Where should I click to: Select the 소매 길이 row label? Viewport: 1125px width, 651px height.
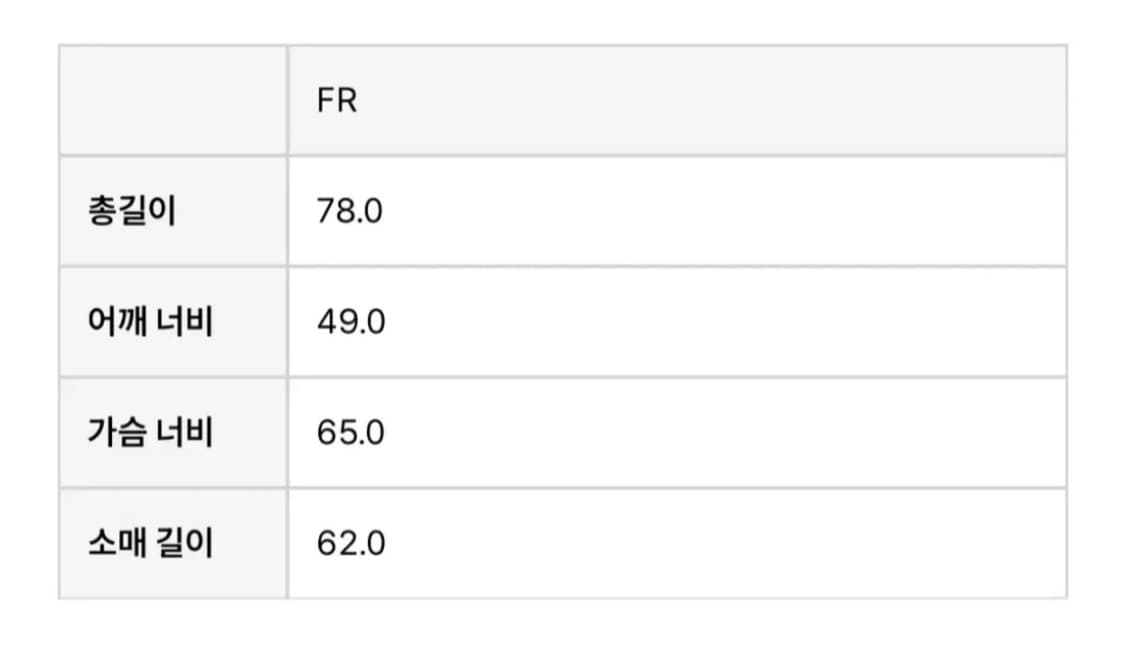tap(150, 544)
